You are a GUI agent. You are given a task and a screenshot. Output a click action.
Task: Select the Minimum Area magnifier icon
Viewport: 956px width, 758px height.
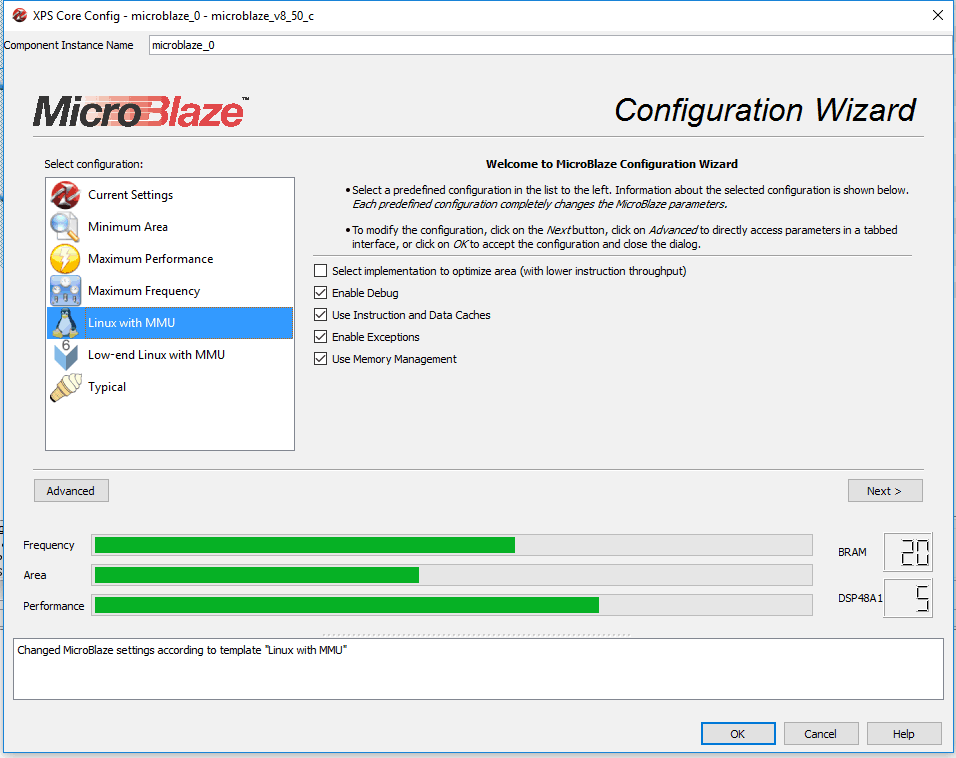(63, 226)
